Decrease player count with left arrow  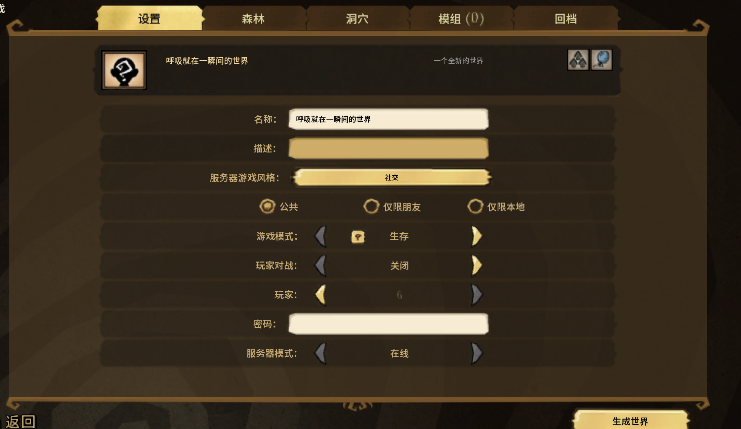point(320,295)
